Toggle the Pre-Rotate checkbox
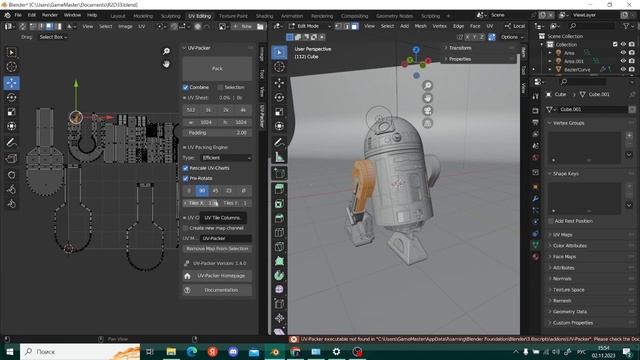The height and width of the screenshot is (360, 640). (186, 178)
